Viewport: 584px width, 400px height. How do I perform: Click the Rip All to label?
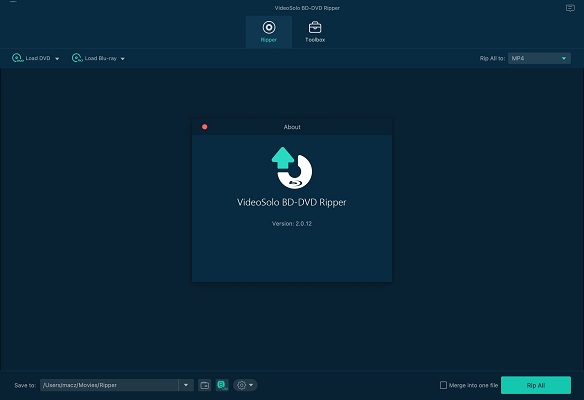point(492,58)
